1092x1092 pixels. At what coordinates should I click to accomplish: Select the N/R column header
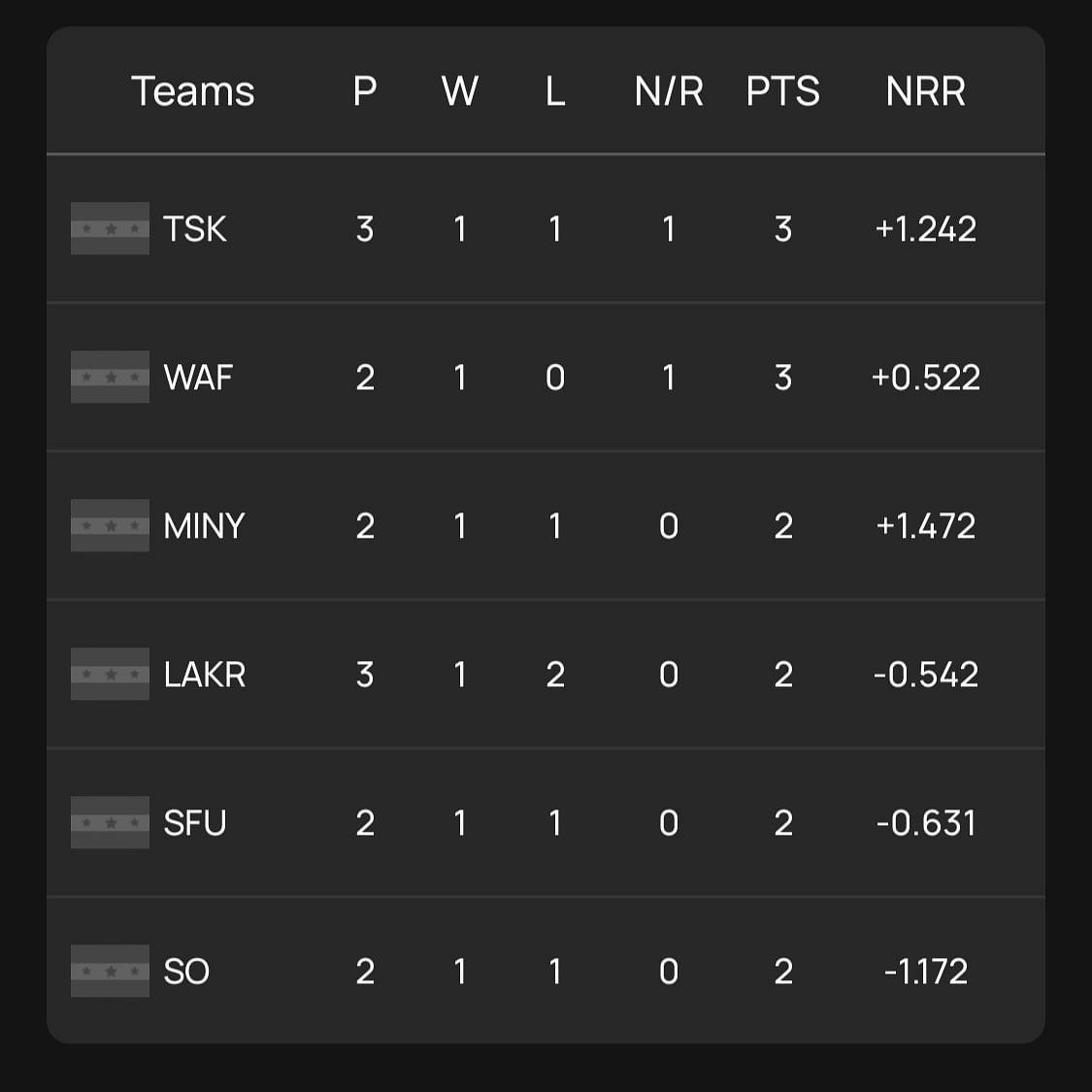tap(668, 91)
